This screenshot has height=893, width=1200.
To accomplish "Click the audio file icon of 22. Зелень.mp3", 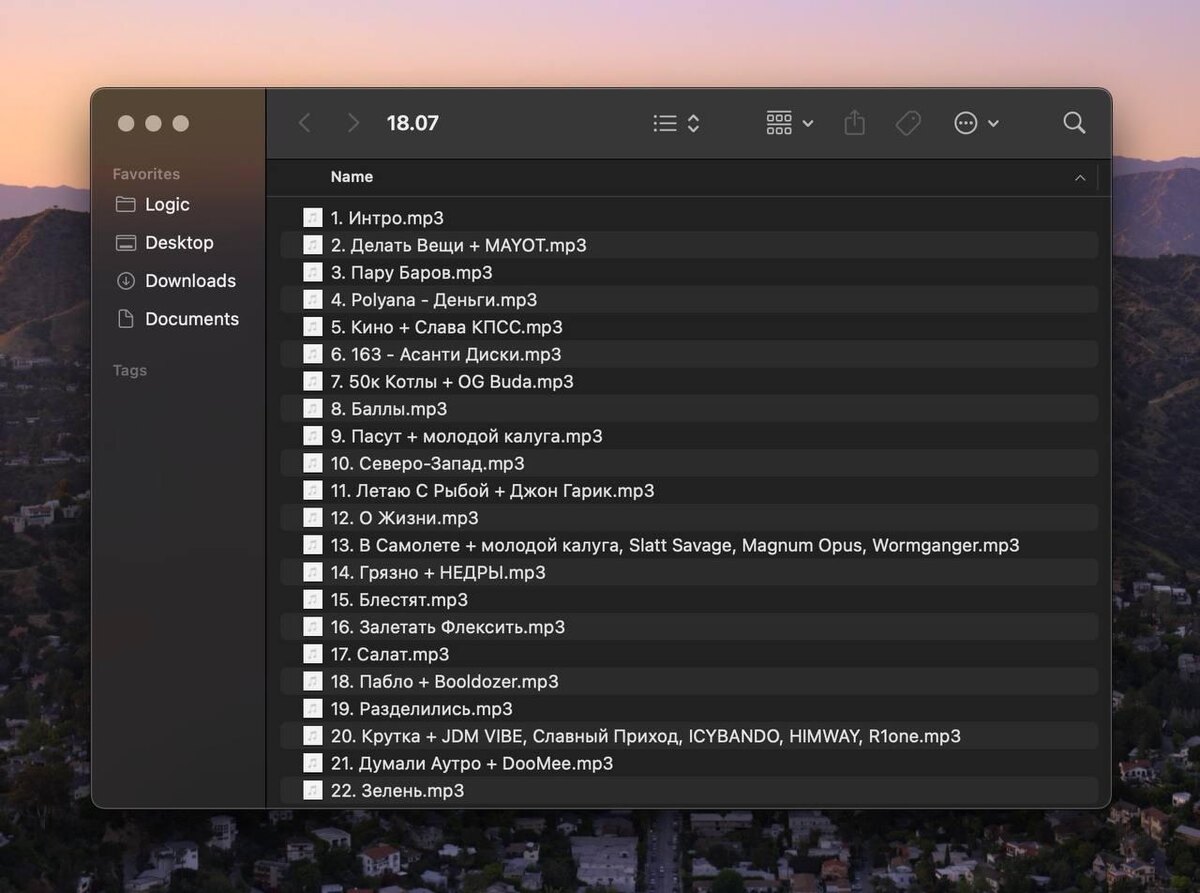I will point(313,790).
